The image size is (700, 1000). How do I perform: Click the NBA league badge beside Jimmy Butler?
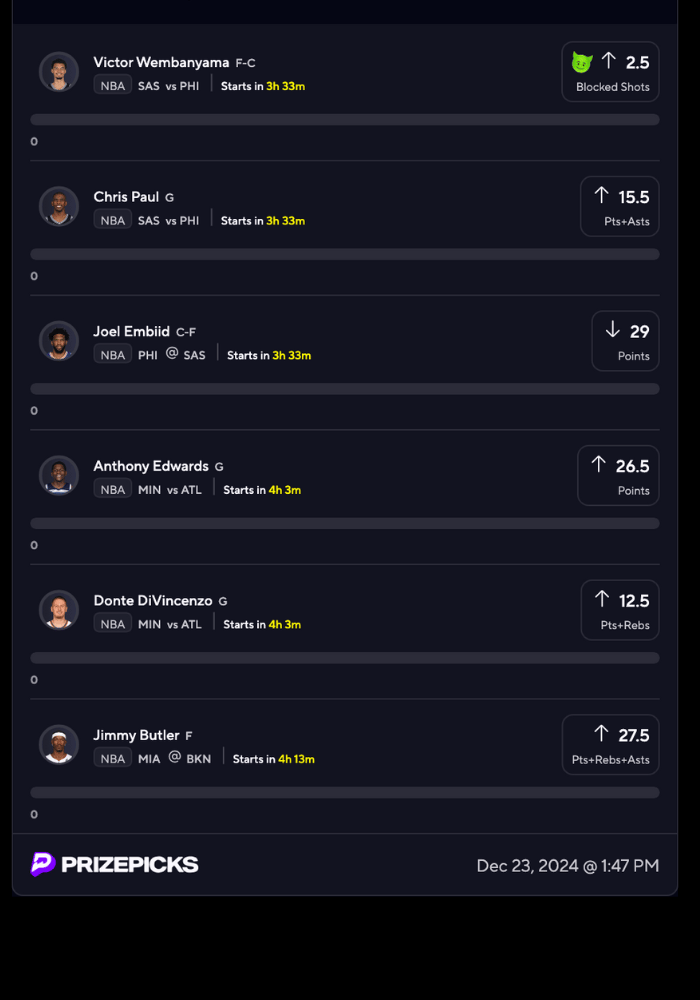coord(113,758)
